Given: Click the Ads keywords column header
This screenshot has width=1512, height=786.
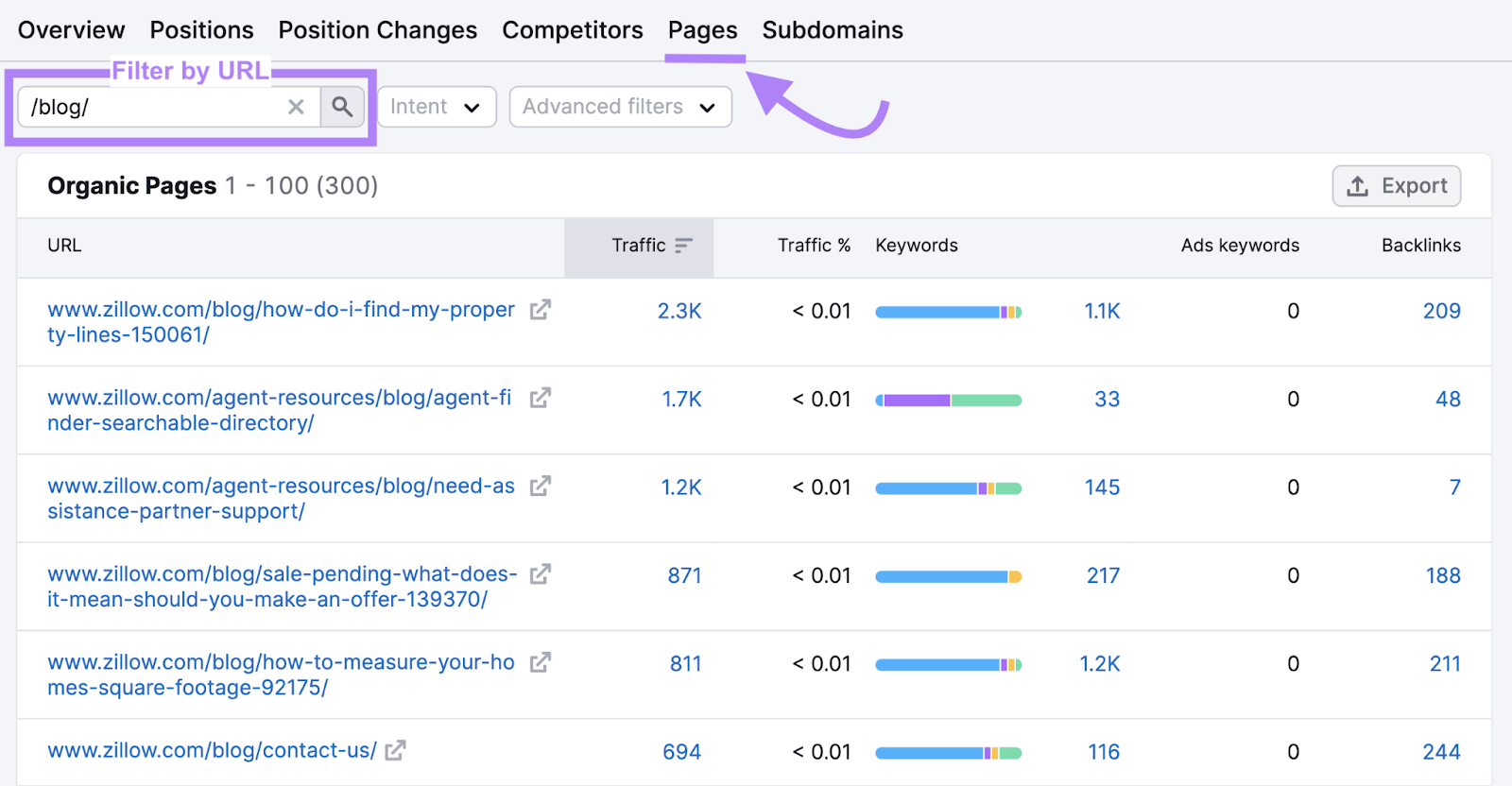Looking at the screenshot, I should (x=1240, y=246).
